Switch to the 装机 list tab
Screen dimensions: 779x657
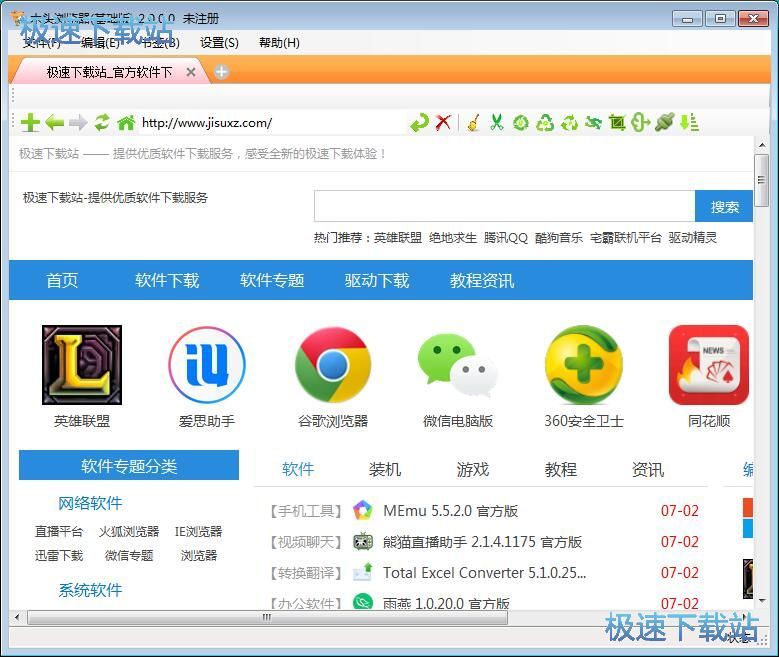click(x=385, y=469)
